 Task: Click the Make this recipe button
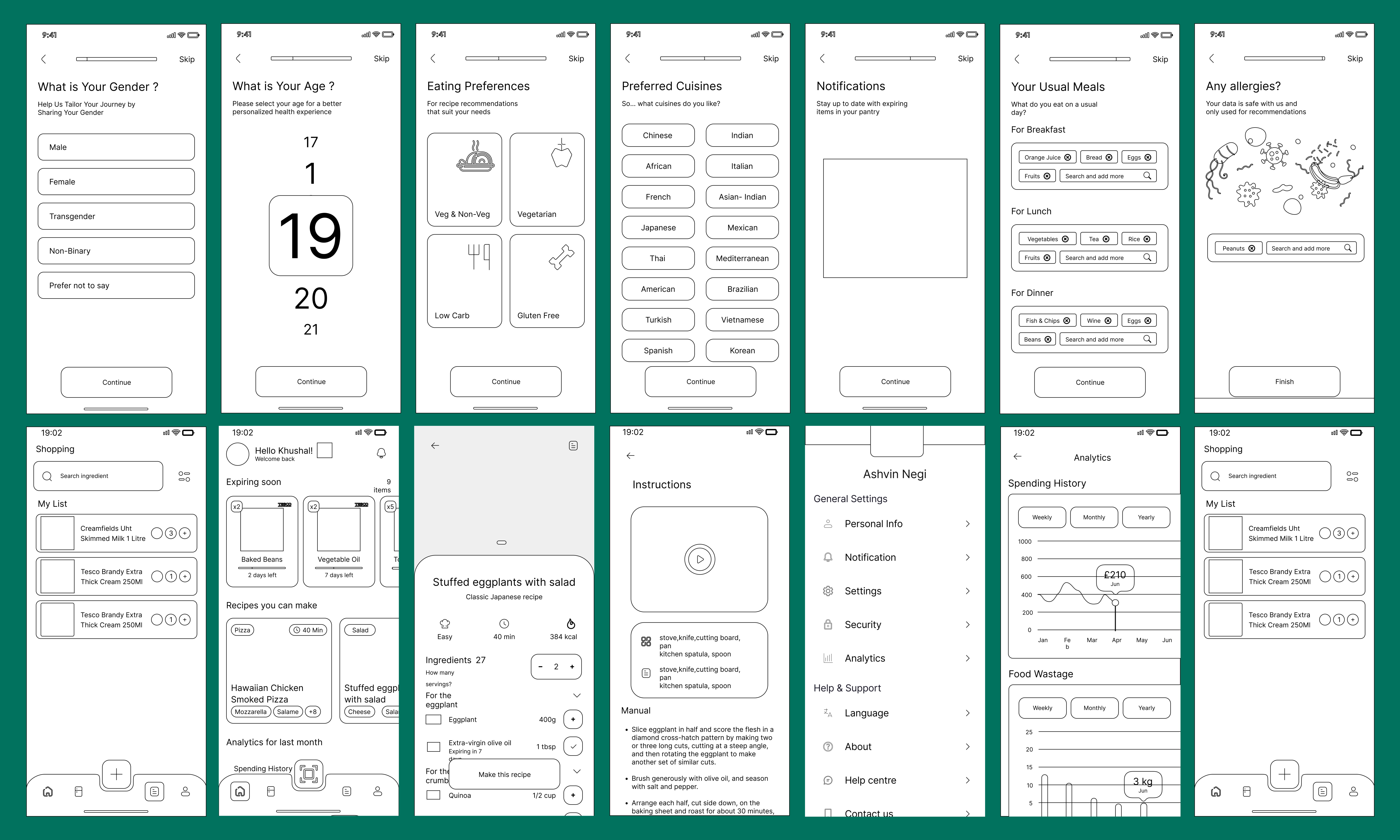(x=504, y=774)
